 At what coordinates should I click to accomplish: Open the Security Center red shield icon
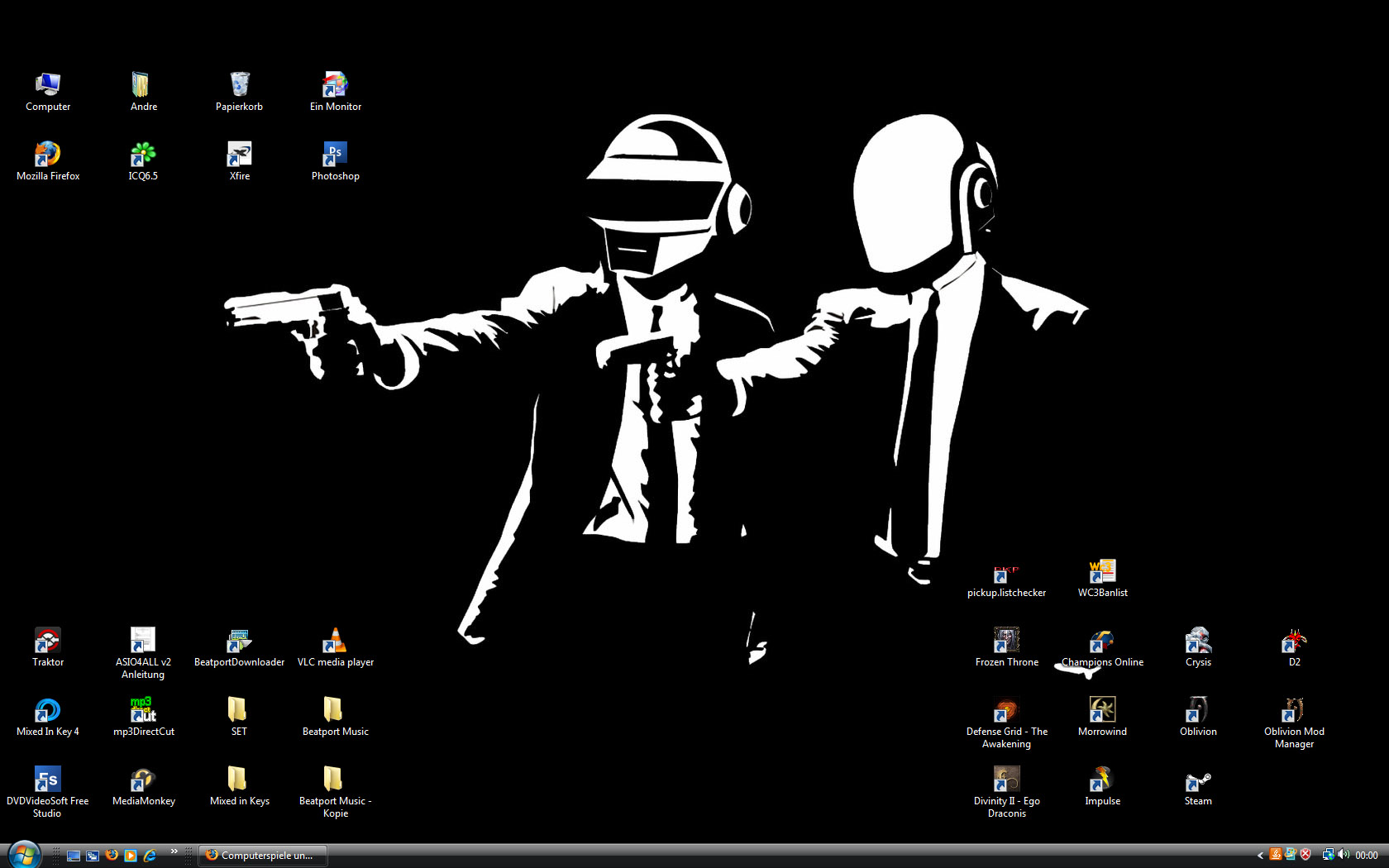pos(1305,855)
